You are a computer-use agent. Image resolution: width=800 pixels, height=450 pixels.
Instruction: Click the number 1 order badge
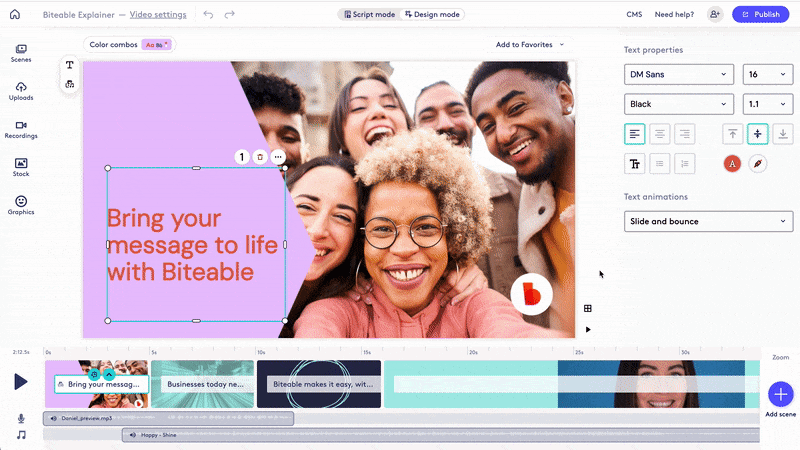pos(242,157)
